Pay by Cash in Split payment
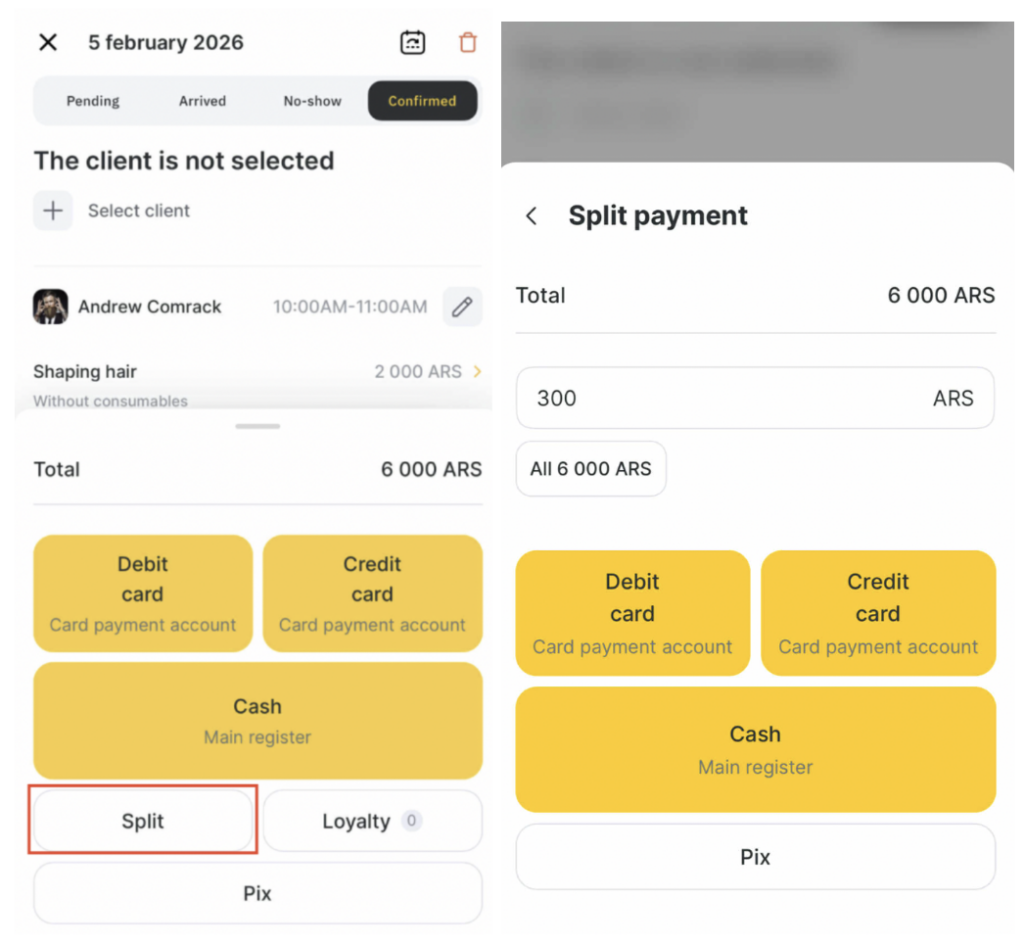 (x=755, y=749)
